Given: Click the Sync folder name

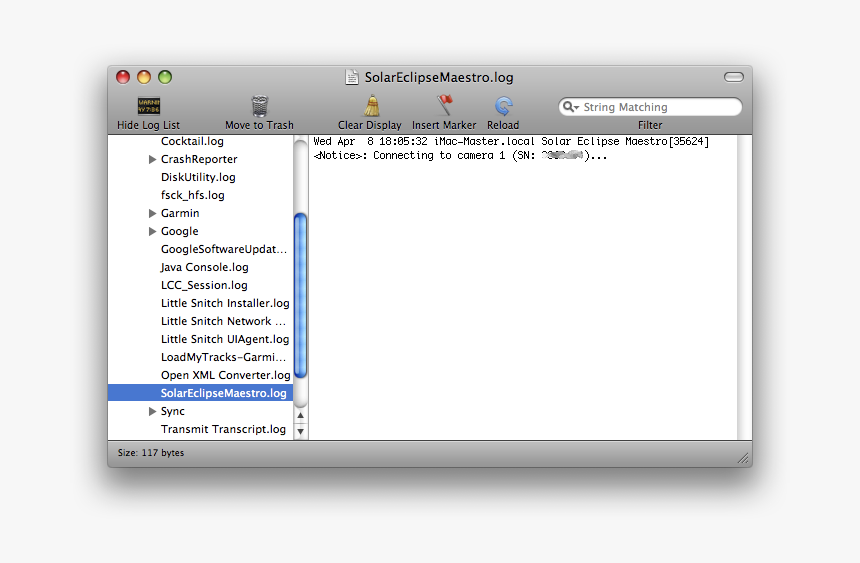Looking at the screenshot, I should [173, 411].
